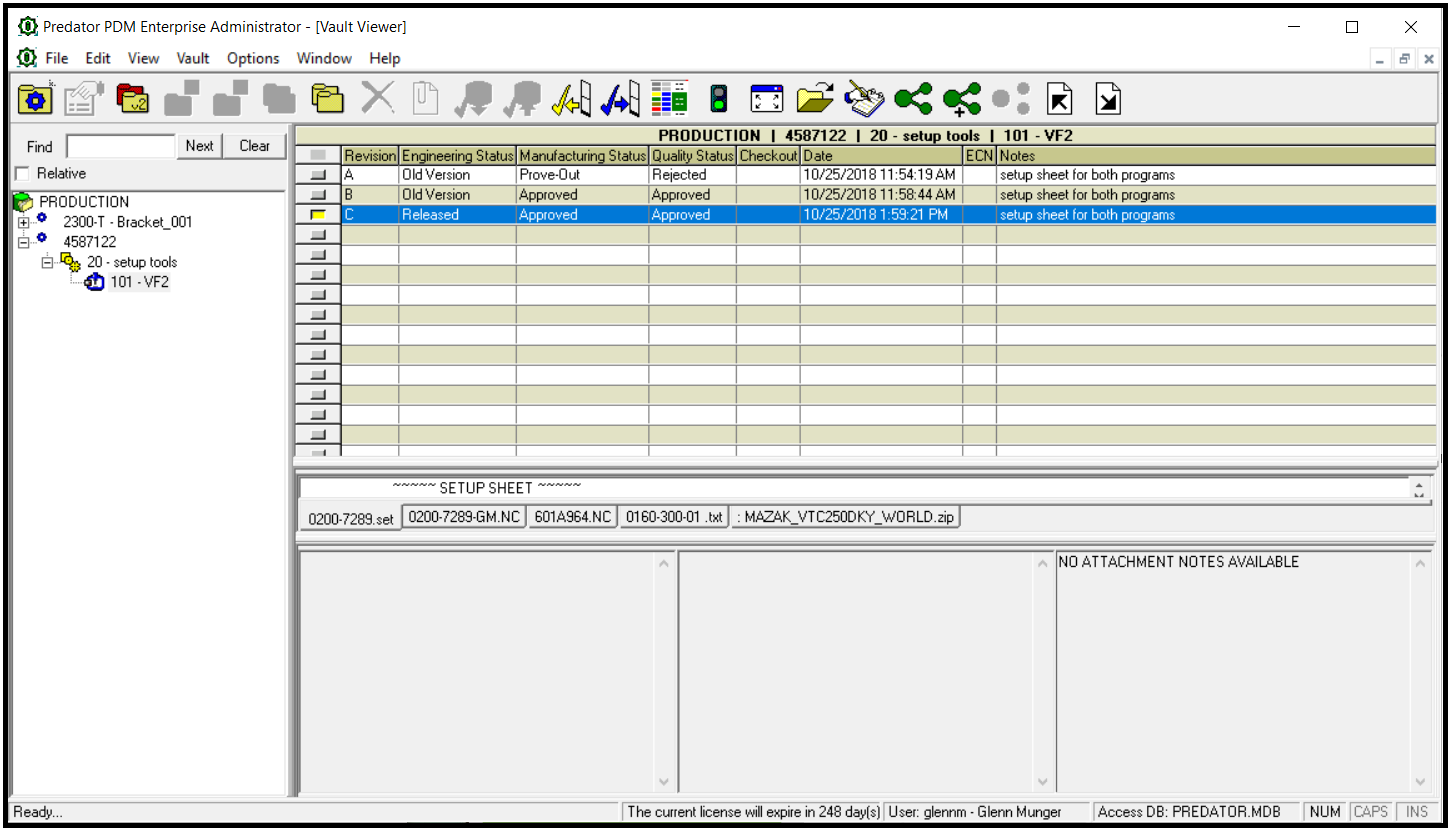Viewport: 1451px width, 831px height.
Task: Click the green share nodes toolbar icon
Action: 913,98
